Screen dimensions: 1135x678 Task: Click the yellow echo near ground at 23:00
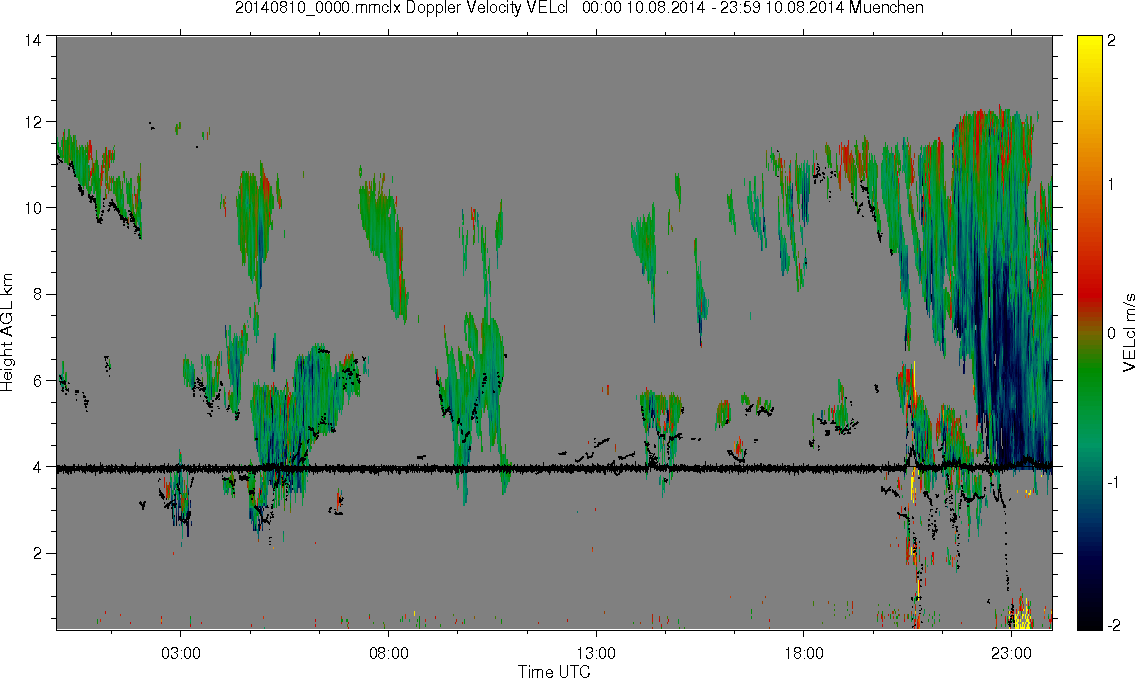tap(1021, 614)
